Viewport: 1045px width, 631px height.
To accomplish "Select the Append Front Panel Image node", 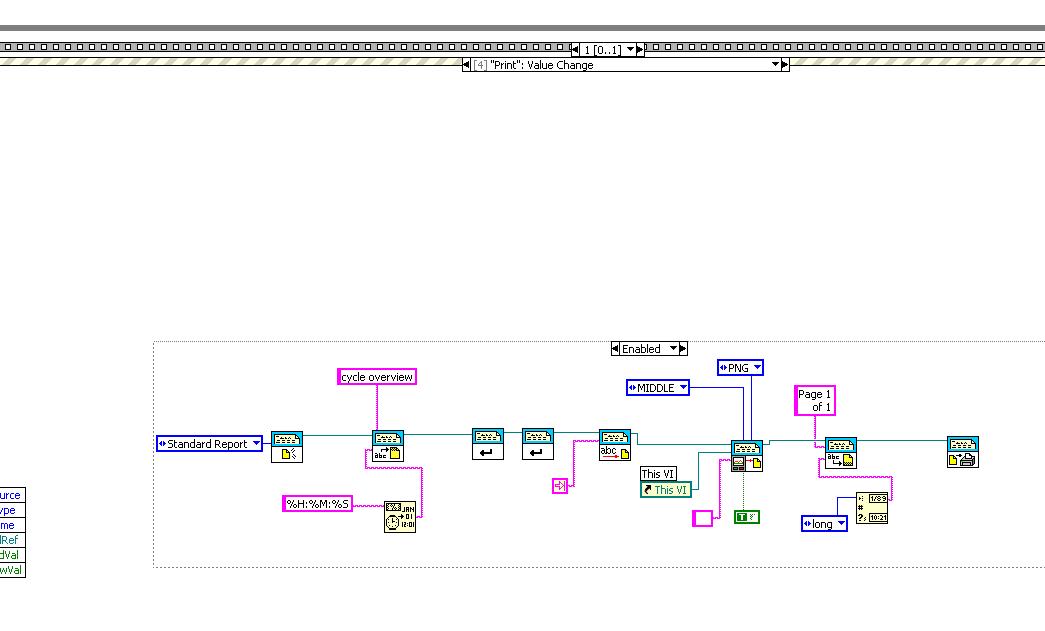I will pos(747,456).
